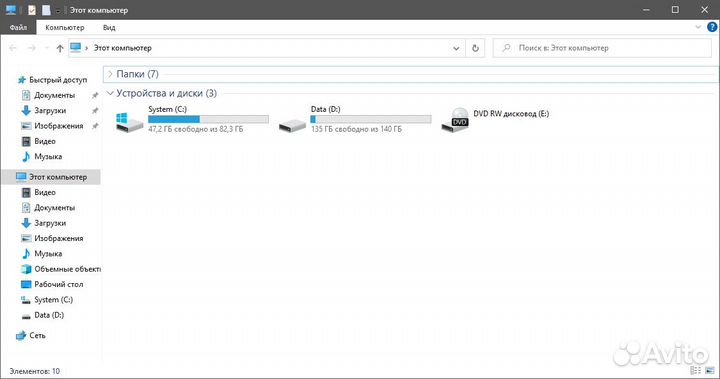This screenshot has height=379, width=720.
Task: Expand the Папки (7) group
Action: click(x=110, y=74)
